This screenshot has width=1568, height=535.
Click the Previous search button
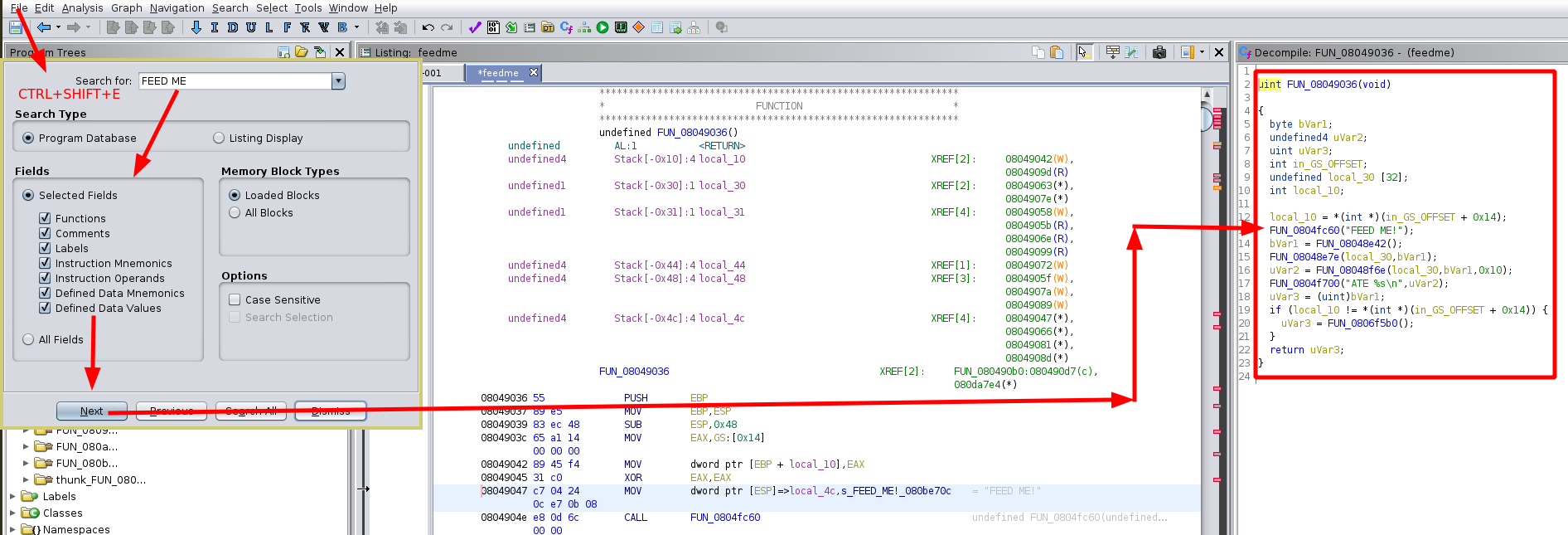click(172, 411)
